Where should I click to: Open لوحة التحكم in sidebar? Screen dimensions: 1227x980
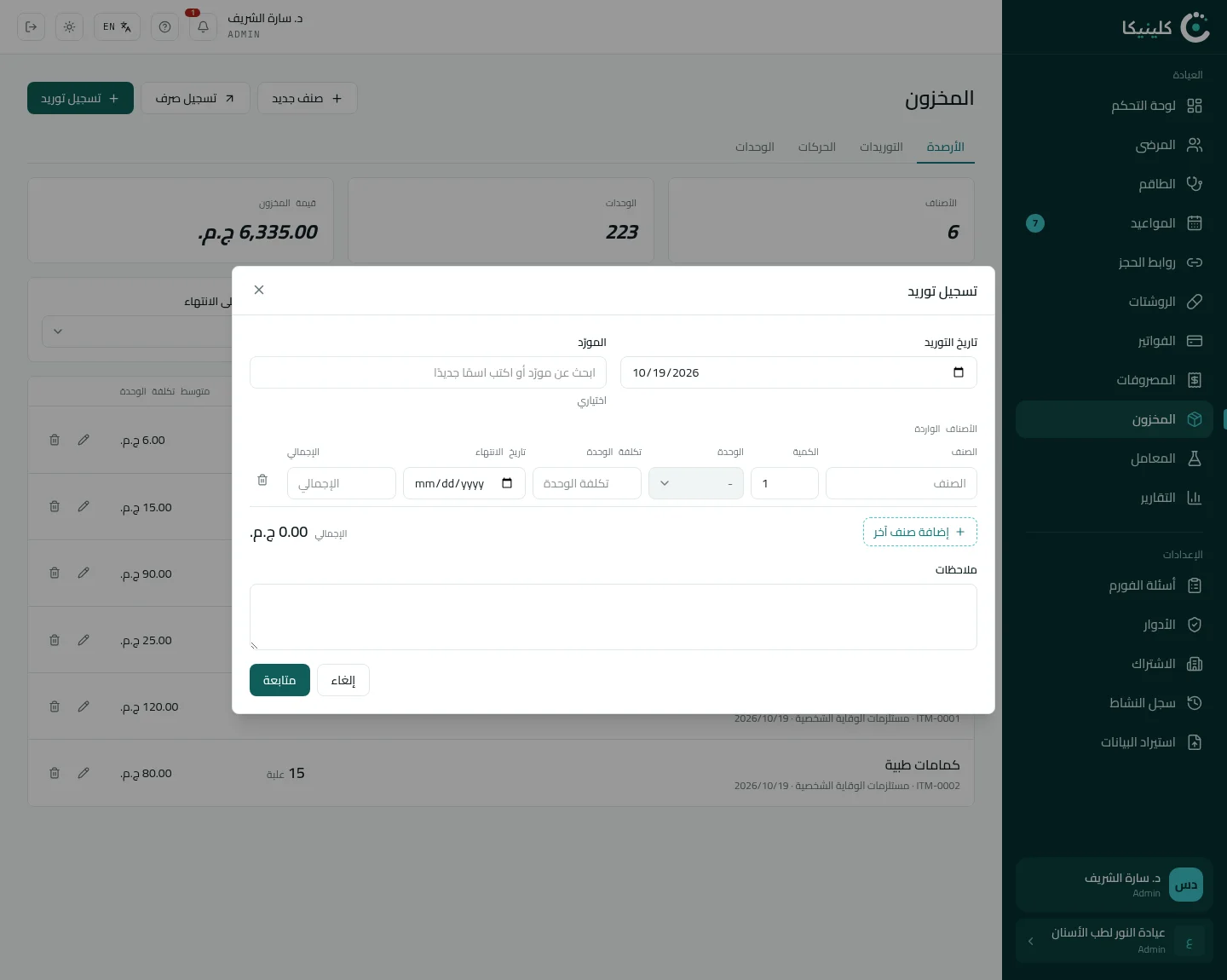1115,106
